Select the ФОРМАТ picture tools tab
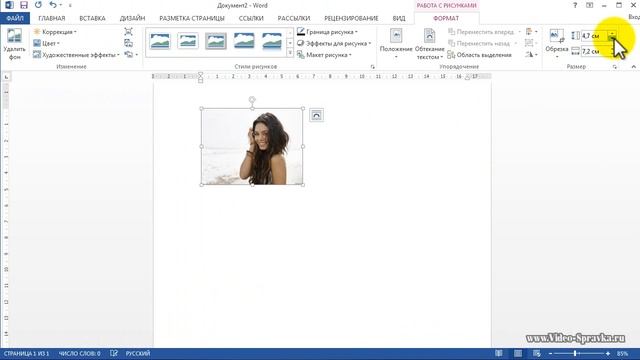Image resolution: width=640 pixels, height=360 pixels. click(446, 18)
